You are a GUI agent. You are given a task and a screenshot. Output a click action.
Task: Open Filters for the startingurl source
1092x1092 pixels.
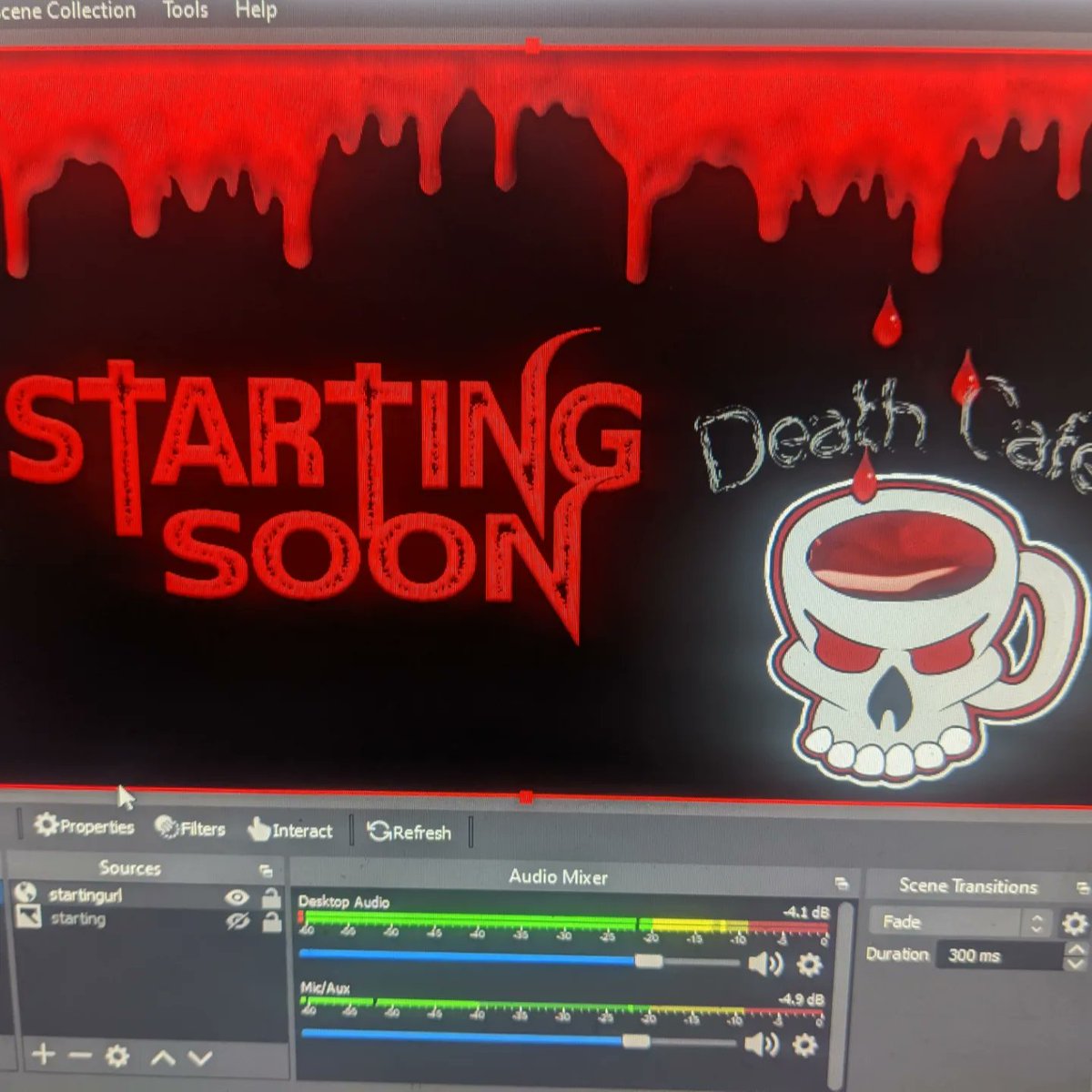click(194, 829)
